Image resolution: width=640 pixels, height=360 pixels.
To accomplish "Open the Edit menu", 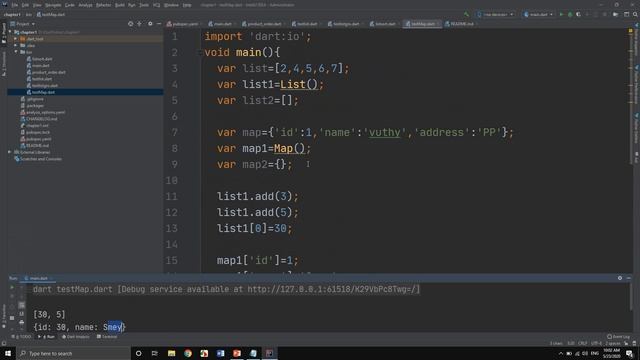I will coord(25,5).
